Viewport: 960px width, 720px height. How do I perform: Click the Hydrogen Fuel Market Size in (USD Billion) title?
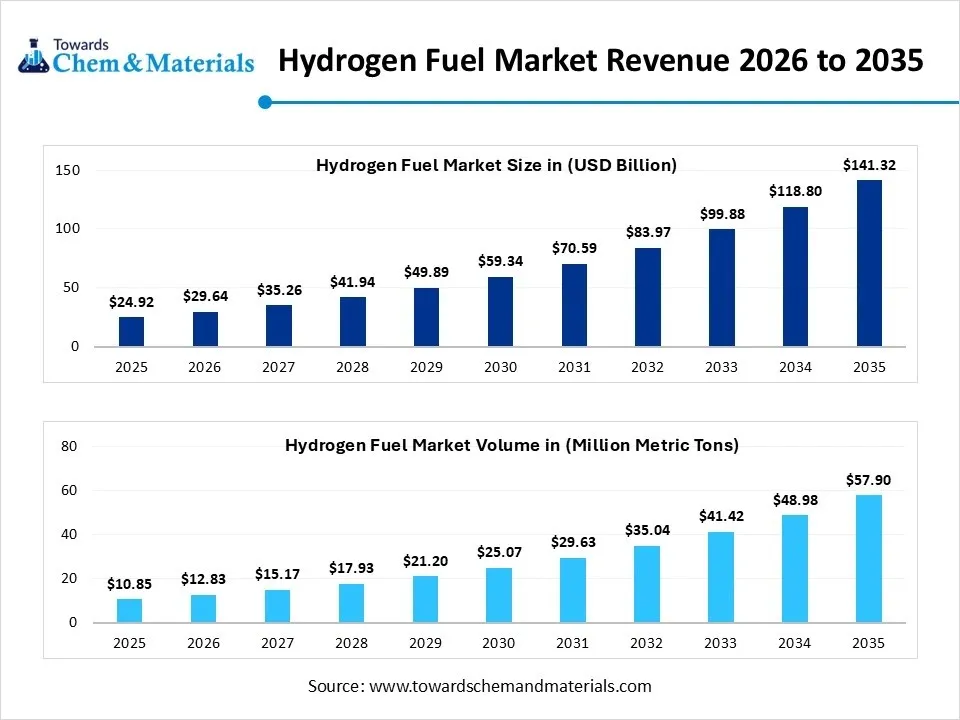click(x=497, y=165)
